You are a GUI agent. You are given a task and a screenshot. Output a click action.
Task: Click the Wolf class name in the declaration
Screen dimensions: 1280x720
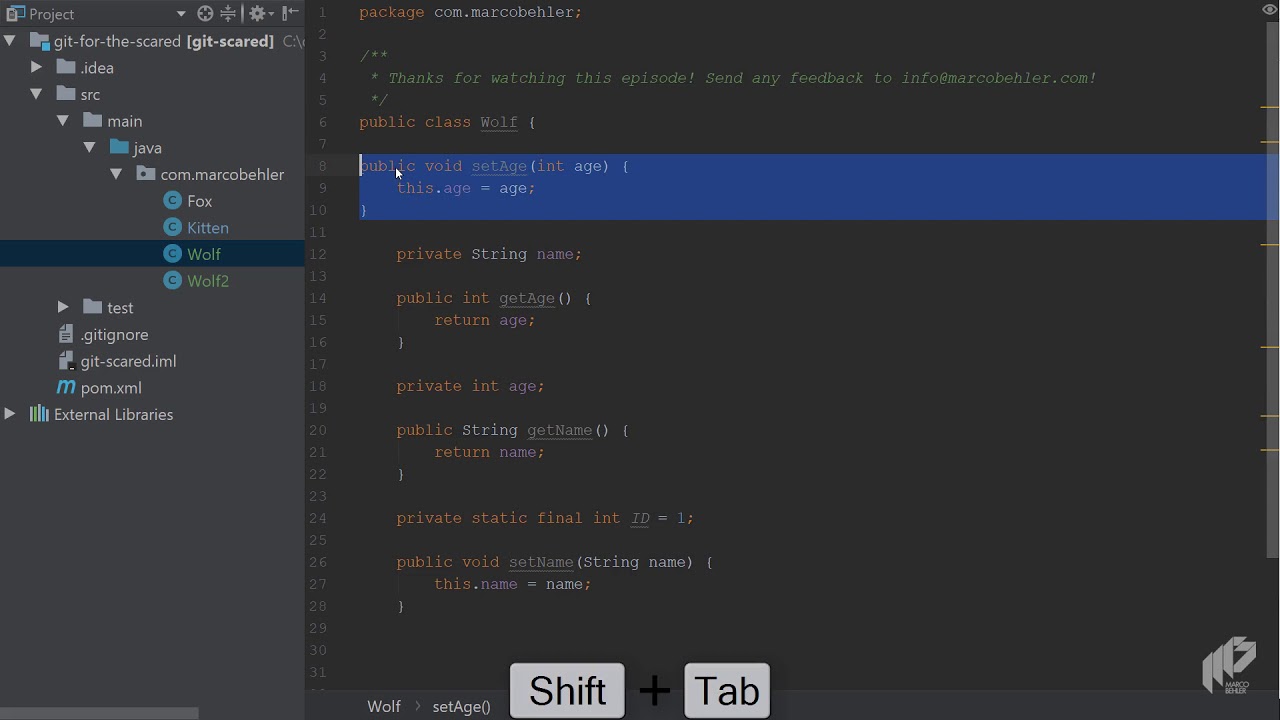pyautogui.click(x=499, y=122)
